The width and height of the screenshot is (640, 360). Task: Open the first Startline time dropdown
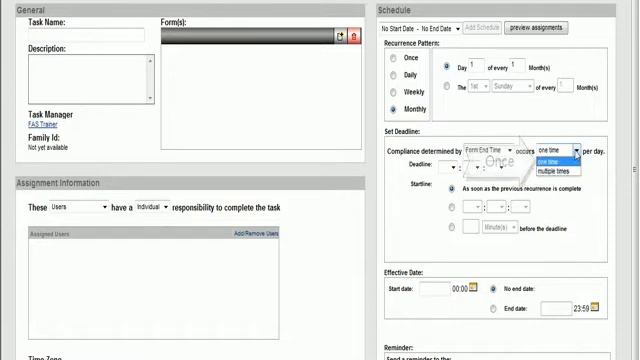472,207
